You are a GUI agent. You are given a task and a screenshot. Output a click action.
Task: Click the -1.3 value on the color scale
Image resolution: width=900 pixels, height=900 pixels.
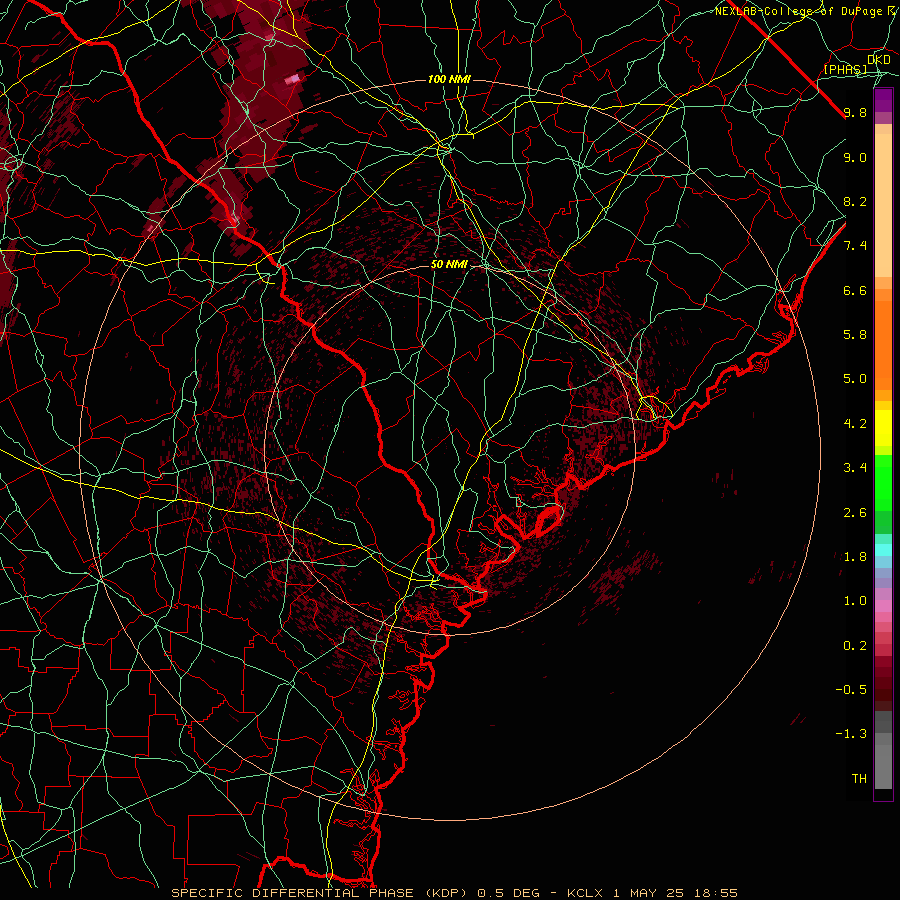tap(851, 734)
